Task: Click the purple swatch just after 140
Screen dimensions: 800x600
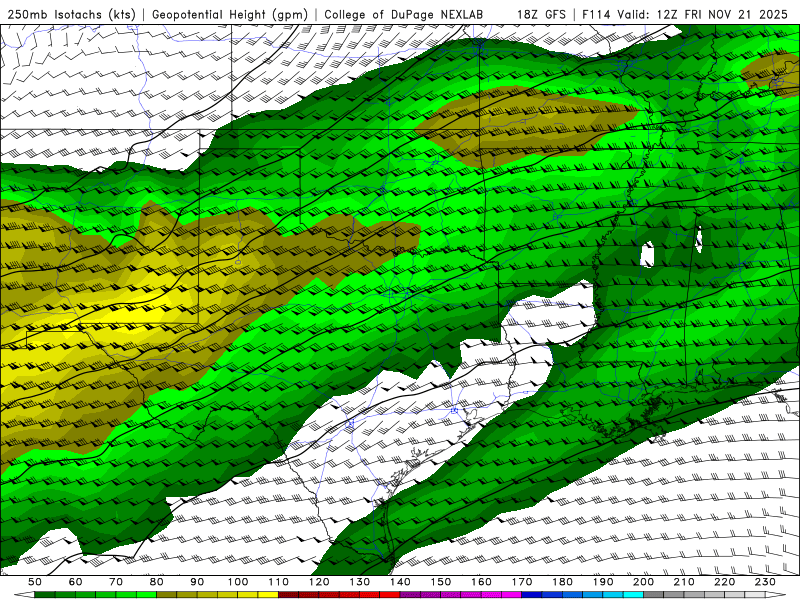Action: click(410, 595)
